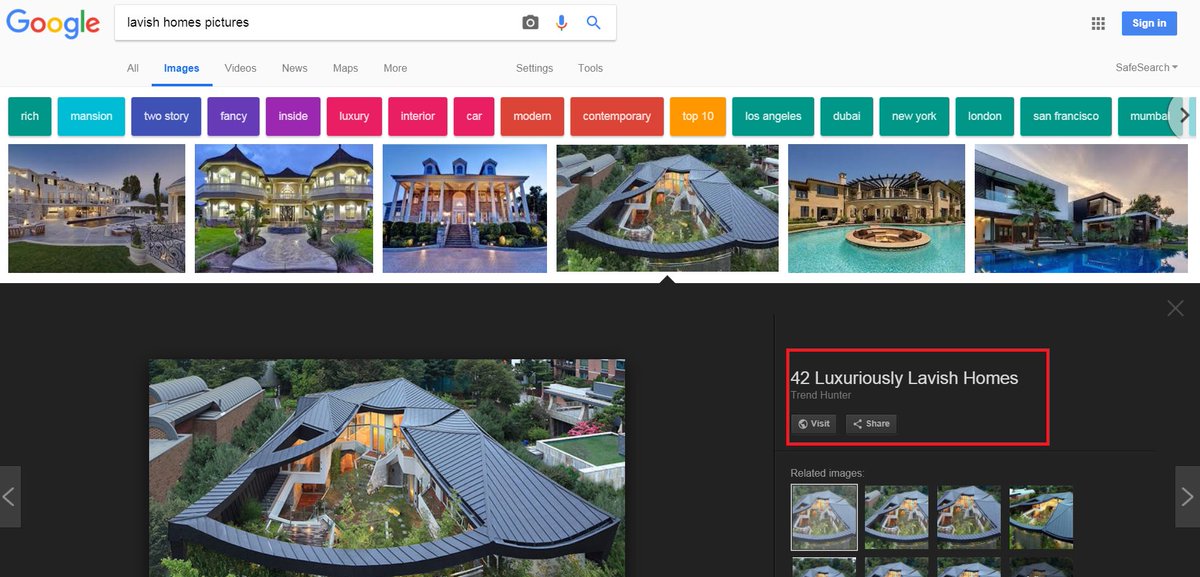Click the previous-image arrow beside the preview
Image resolution: width=1200 pixels, height=577 pixels.
pos(10,497)
